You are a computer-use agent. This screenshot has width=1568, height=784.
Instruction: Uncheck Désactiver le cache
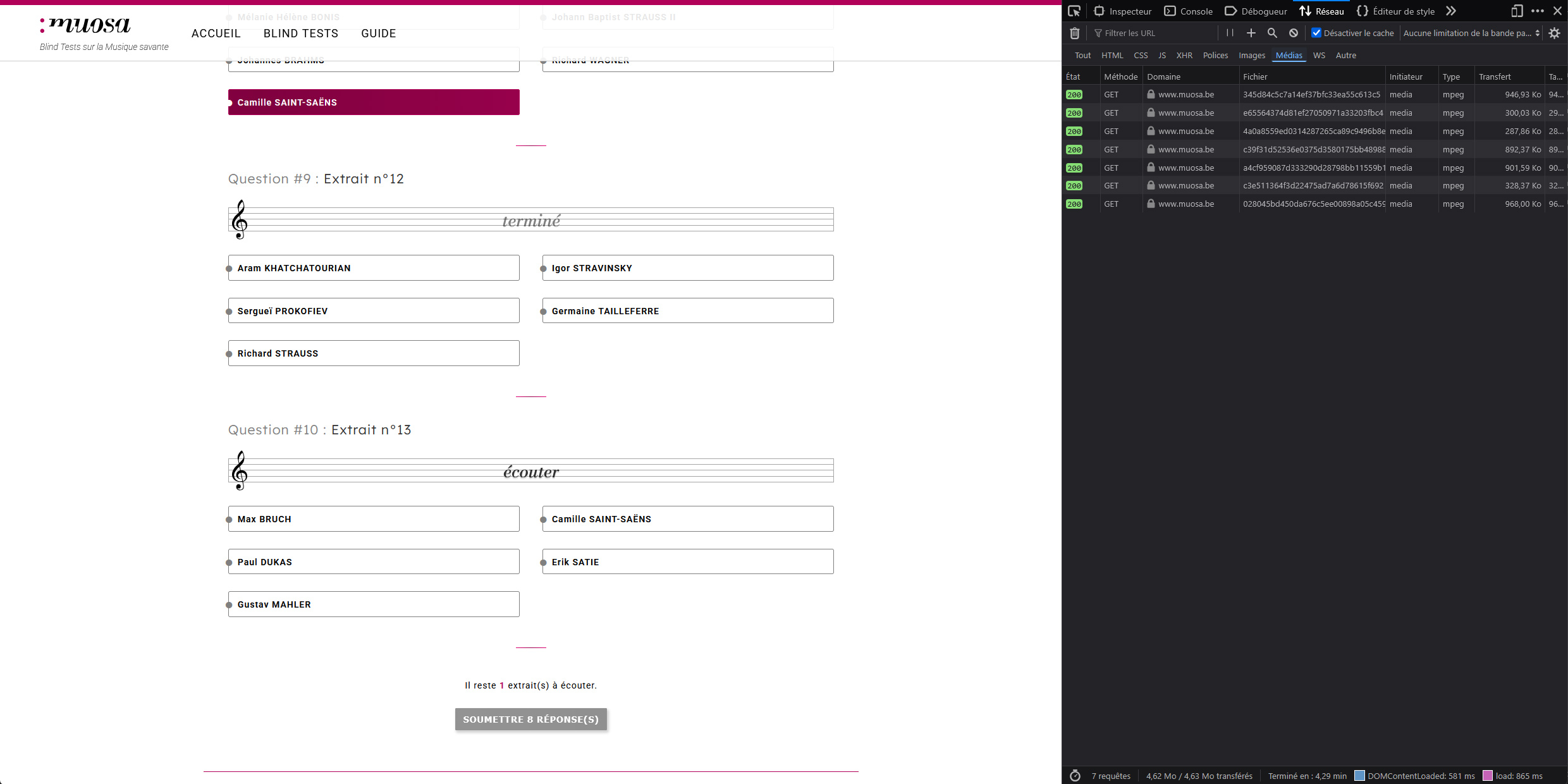1317,33
